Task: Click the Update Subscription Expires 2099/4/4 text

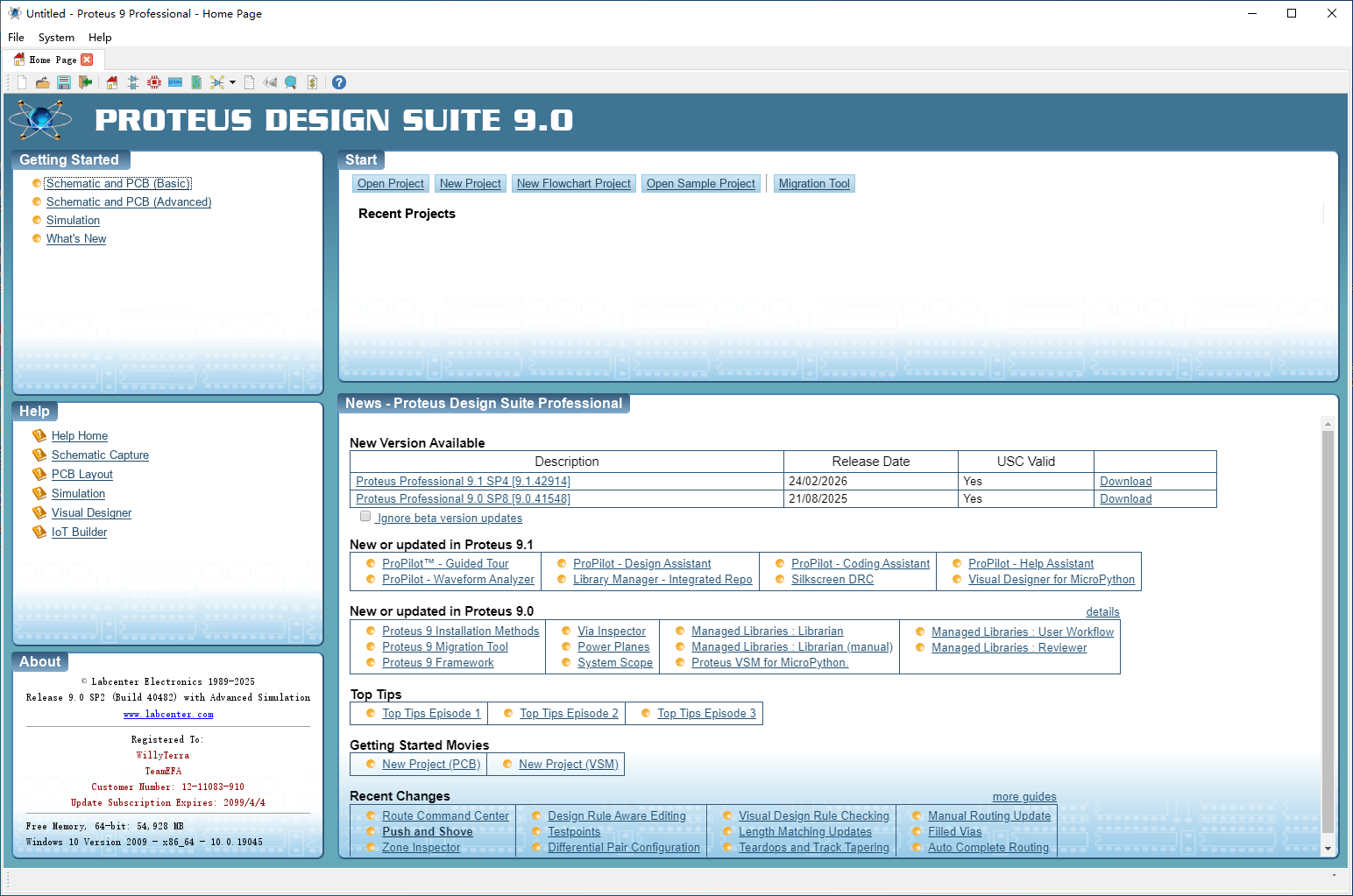Action: [x=168, y=802]
